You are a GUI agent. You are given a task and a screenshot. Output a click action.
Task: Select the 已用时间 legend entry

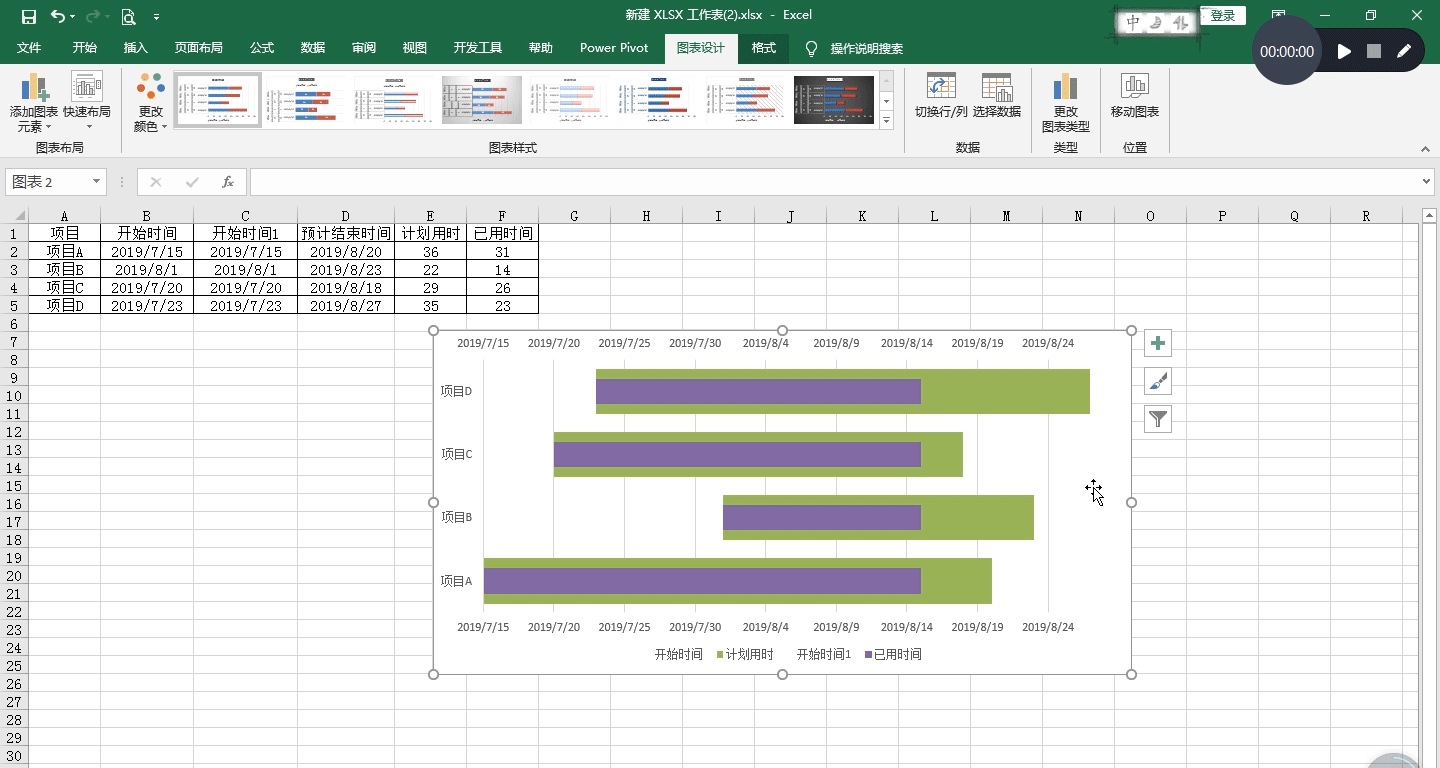click(x=893, y=655)
